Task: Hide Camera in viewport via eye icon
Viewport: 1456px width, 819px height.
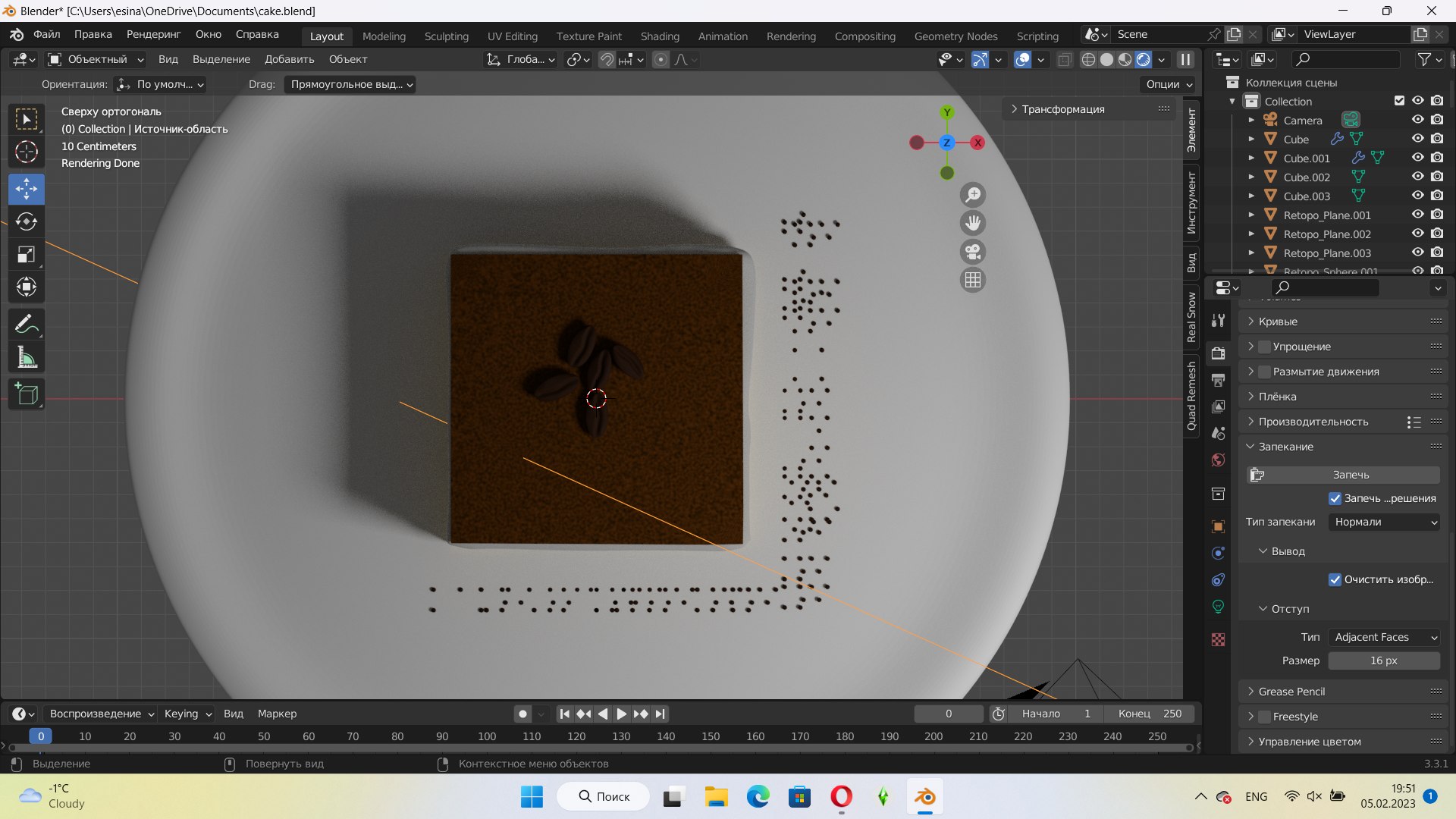Action: [x=1417, y=120]
